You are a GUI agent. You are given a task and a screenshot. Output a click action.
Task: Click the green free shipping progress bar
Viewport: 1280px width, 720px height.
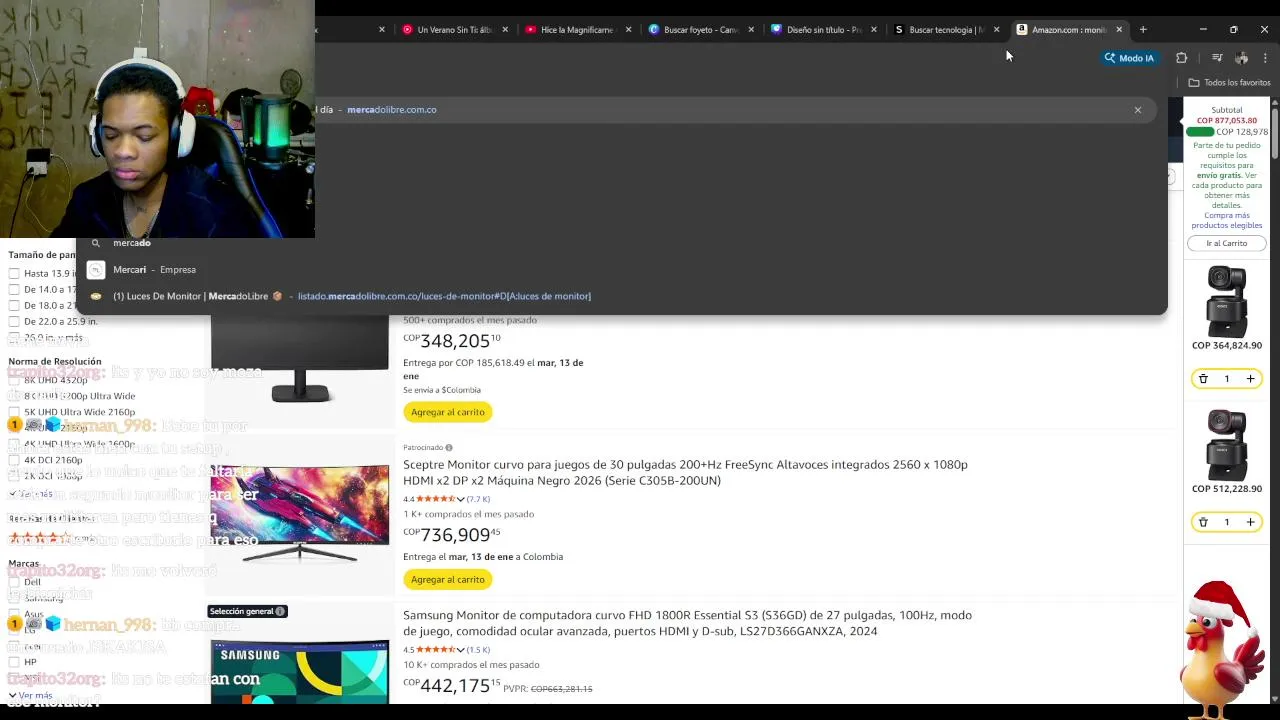[x=1199, y=132]
